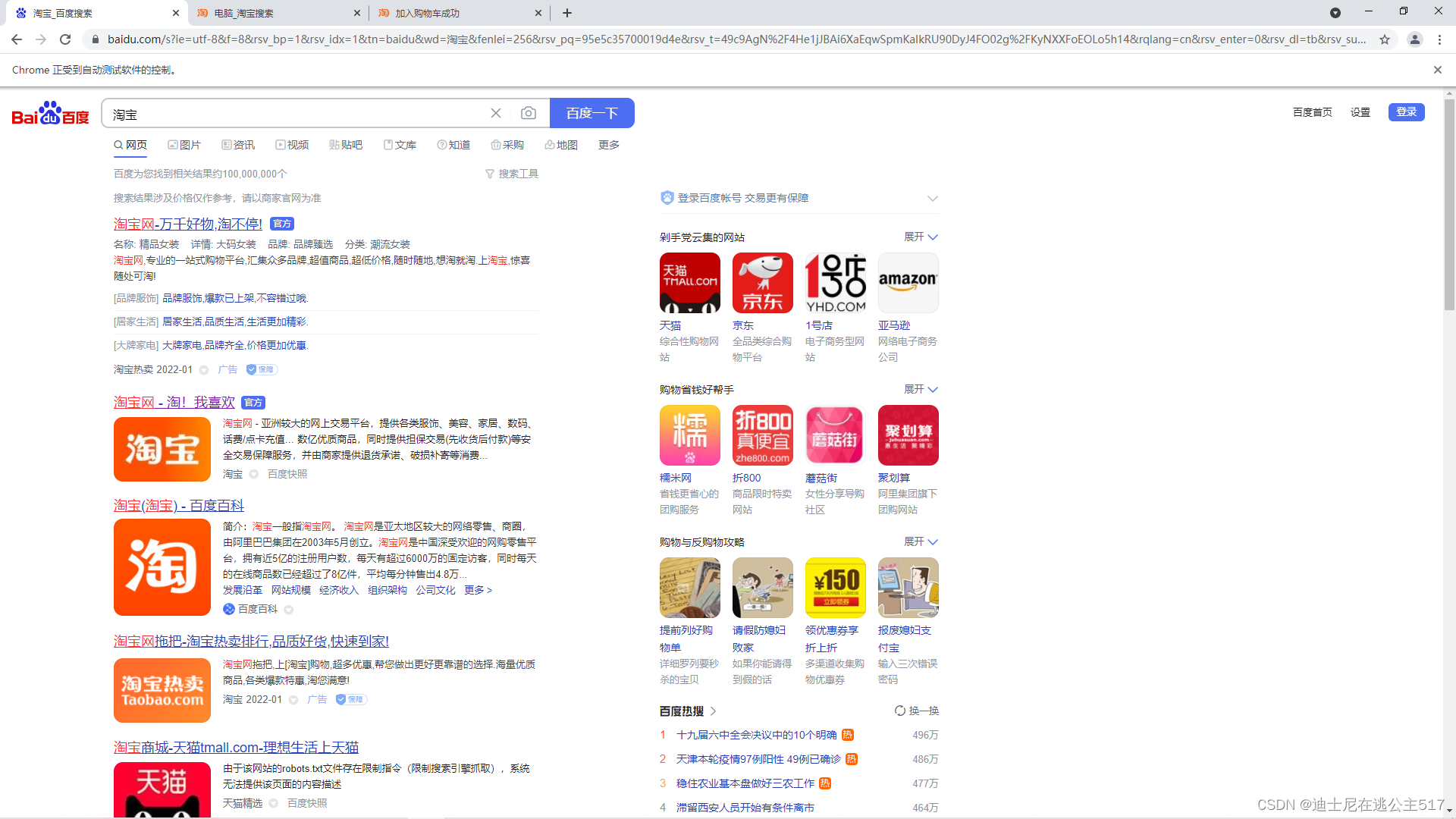Open camera image search icon
Image resolution: width=1456 pixels, height=819 pixels.
pyautogui.click(x=529, y=113)
